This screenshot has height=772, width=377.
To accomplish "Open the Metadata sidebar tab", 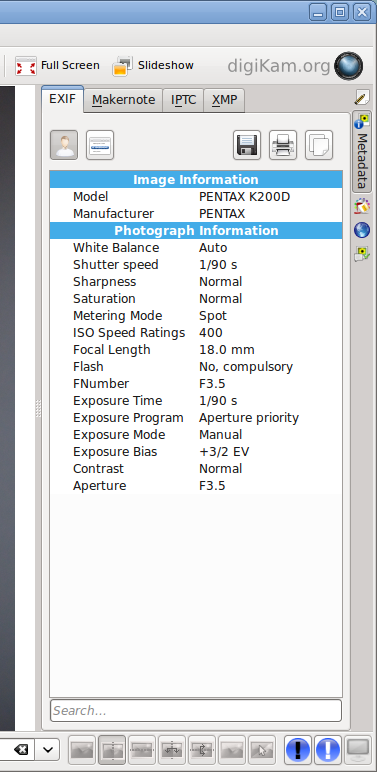I will (x=362, y=152).
